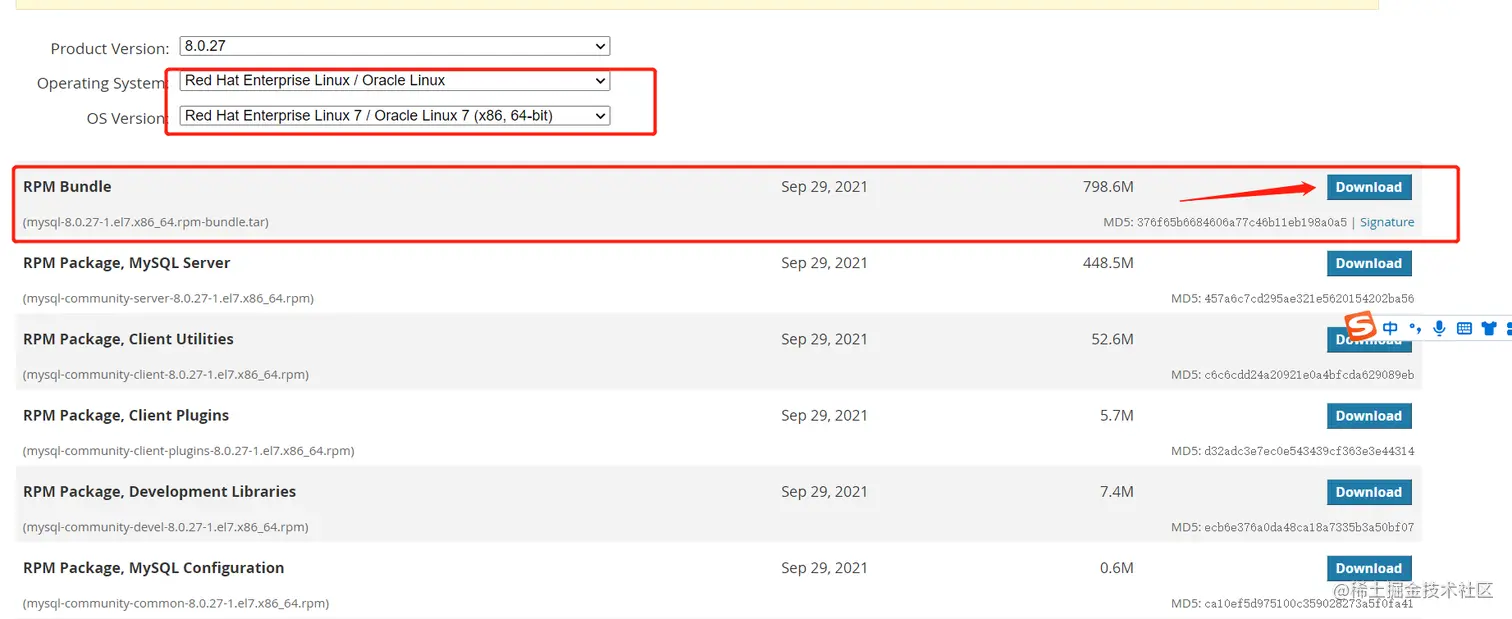Image resolution: width=1512 pixels, height=619 pixels.
Task: Download the Client Plugins RPM package
Action: pos(1369,416)
